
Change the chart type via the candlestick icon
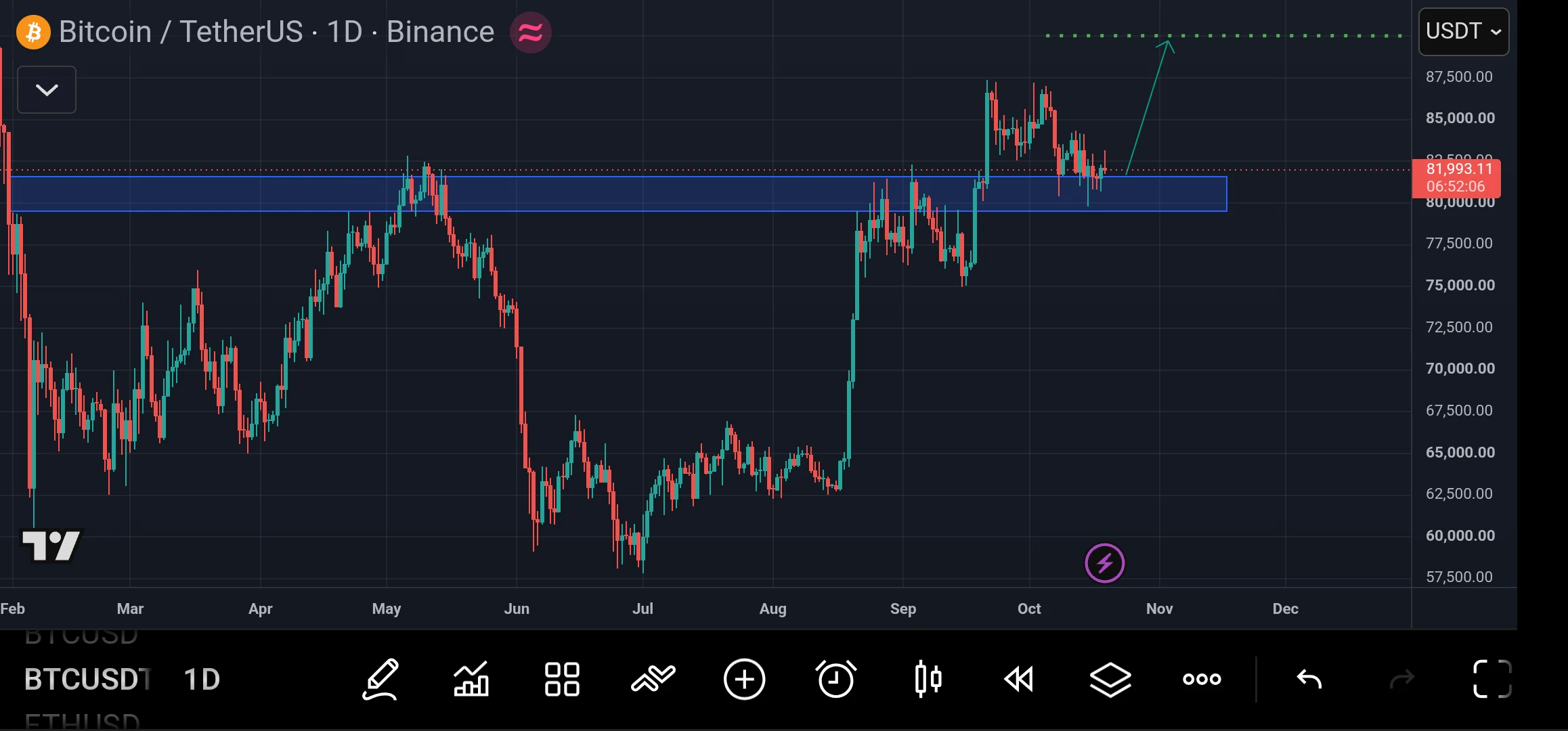928,679
